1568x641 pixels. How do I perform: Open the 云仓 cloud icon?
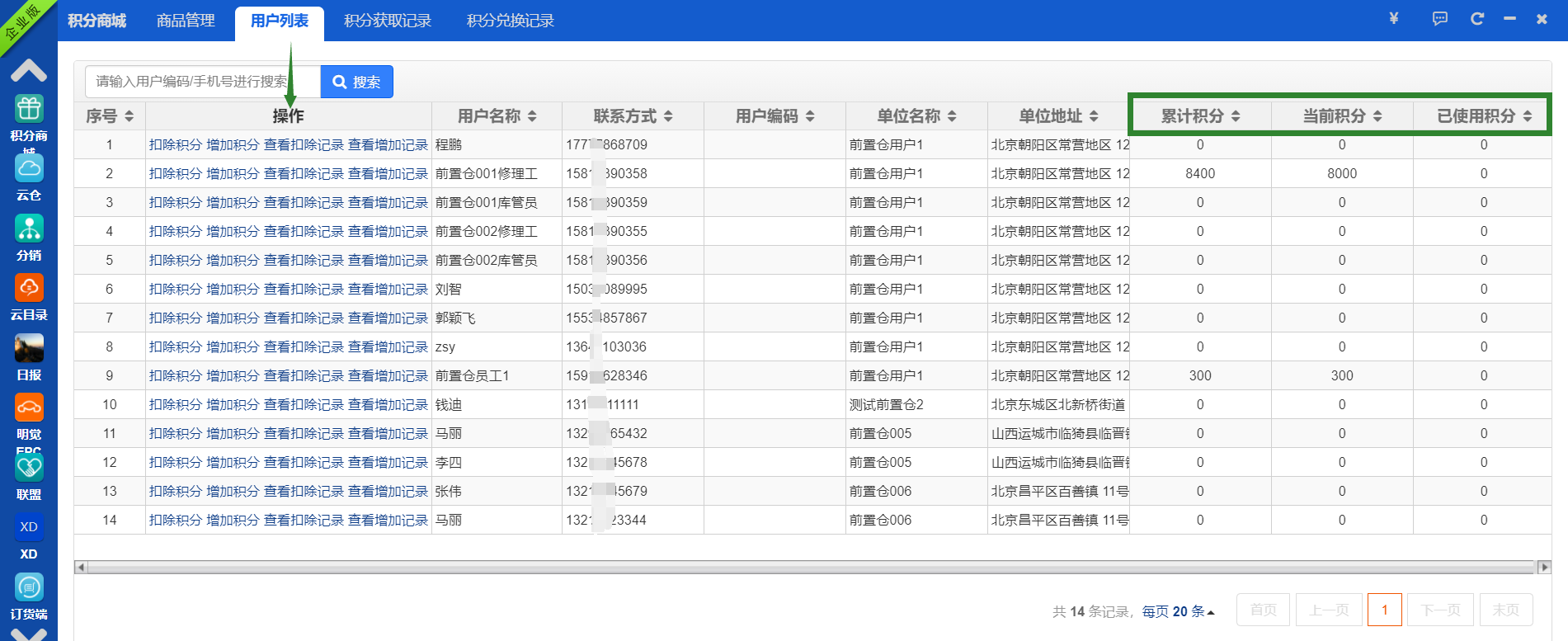tap(29, 169)
